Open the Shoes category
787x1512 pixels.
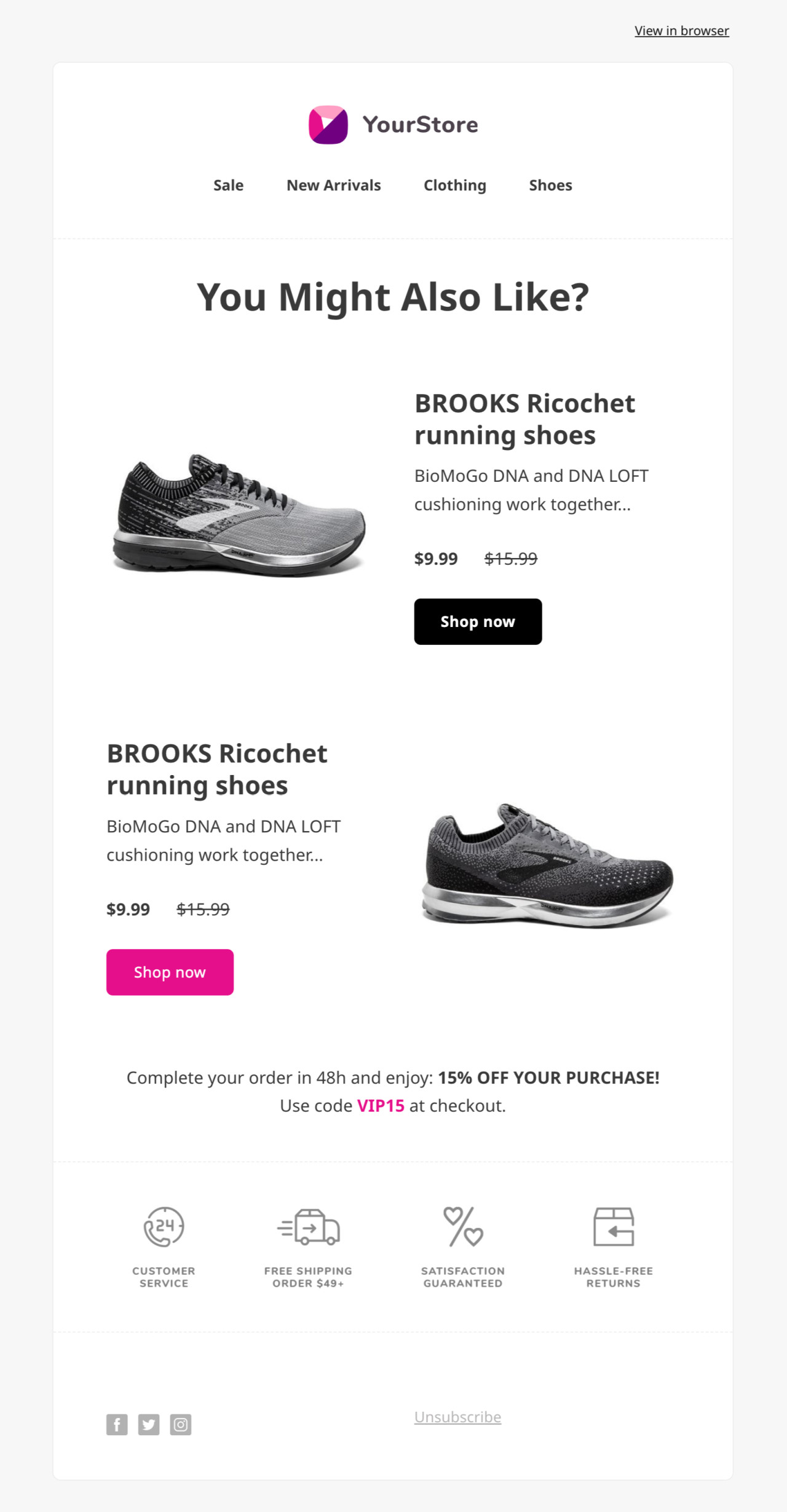[550, 185]
